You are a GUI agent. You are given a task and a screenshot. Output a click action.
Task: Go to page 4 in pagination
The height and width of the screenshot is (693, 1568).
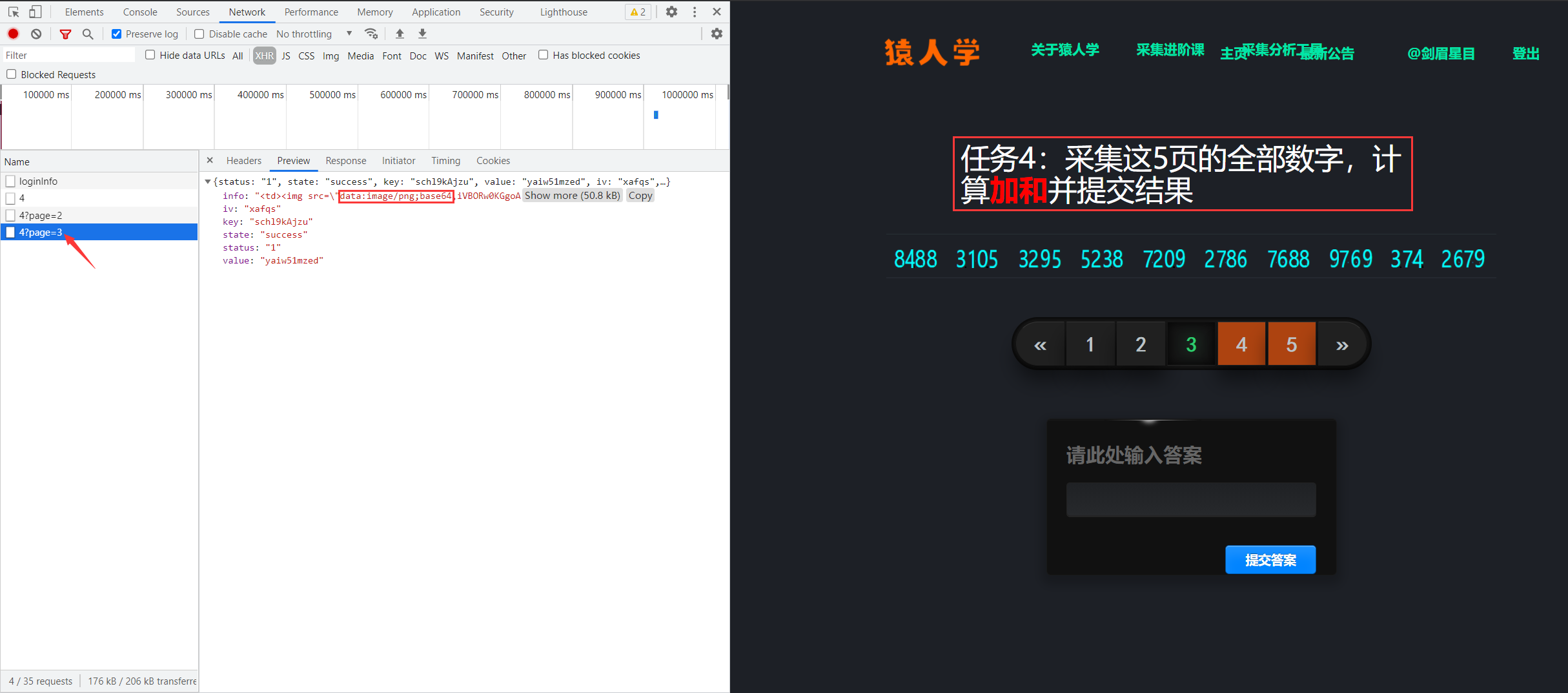[x=1241, y=344]
